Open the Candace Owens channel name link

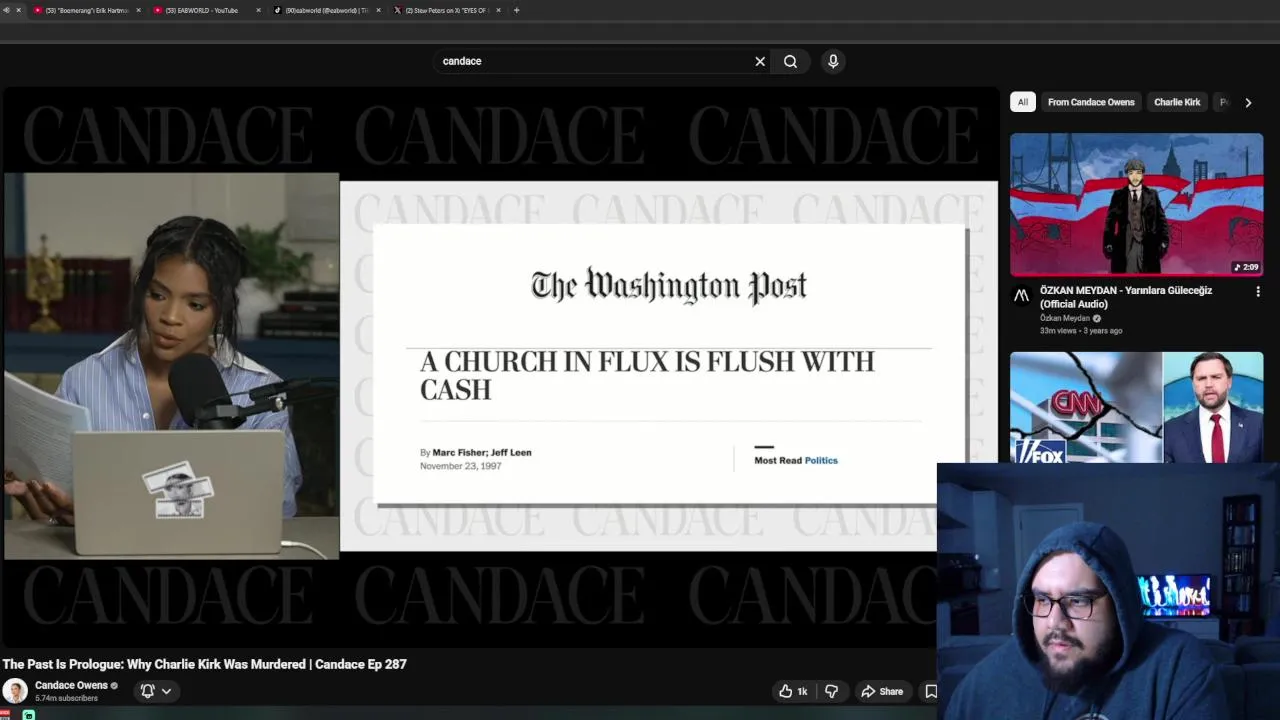[x=71, y=685]
